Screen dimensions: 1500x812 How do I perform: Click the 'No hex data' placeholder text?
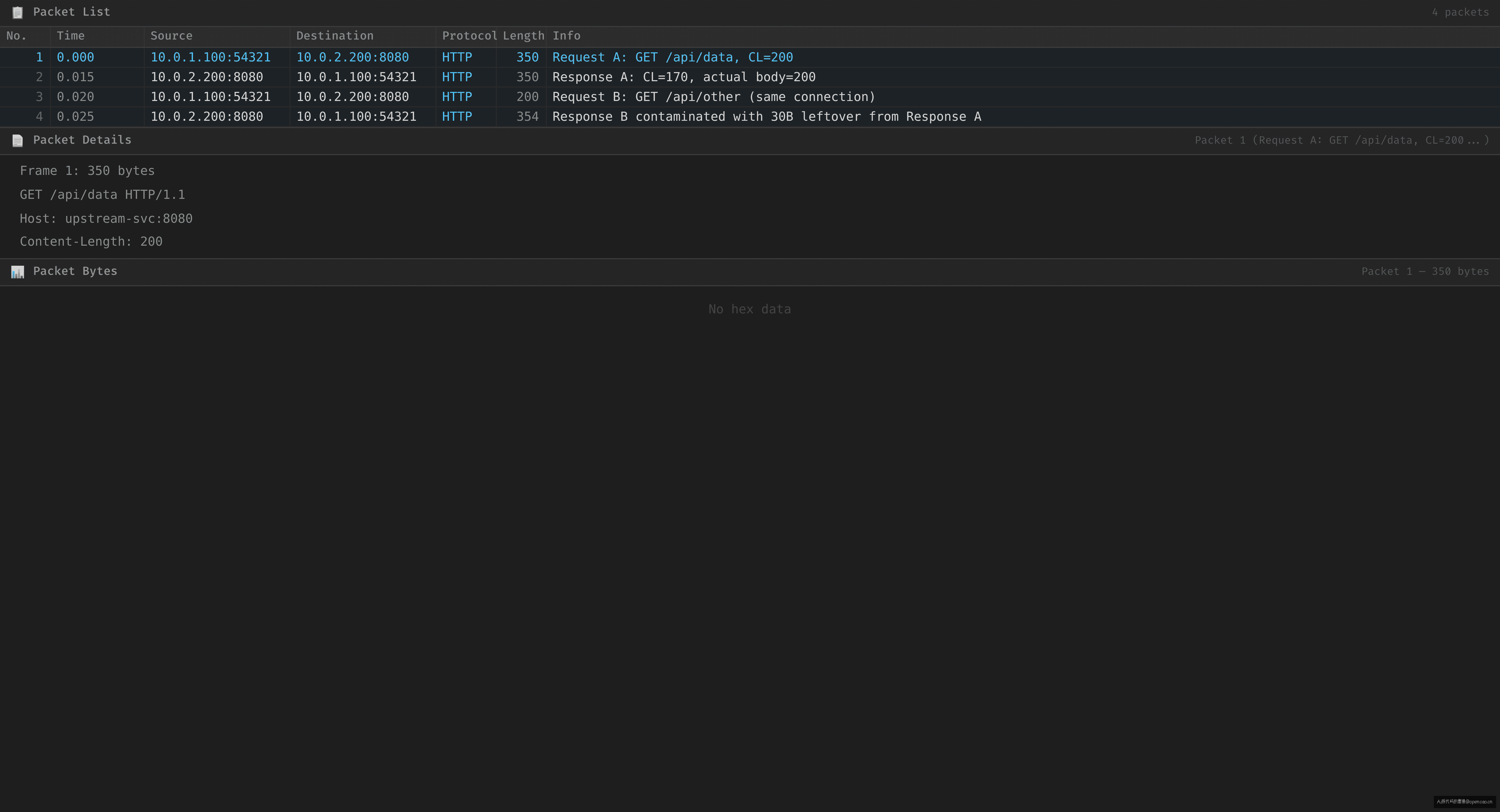pyautogui.click(x=749, y=310)
